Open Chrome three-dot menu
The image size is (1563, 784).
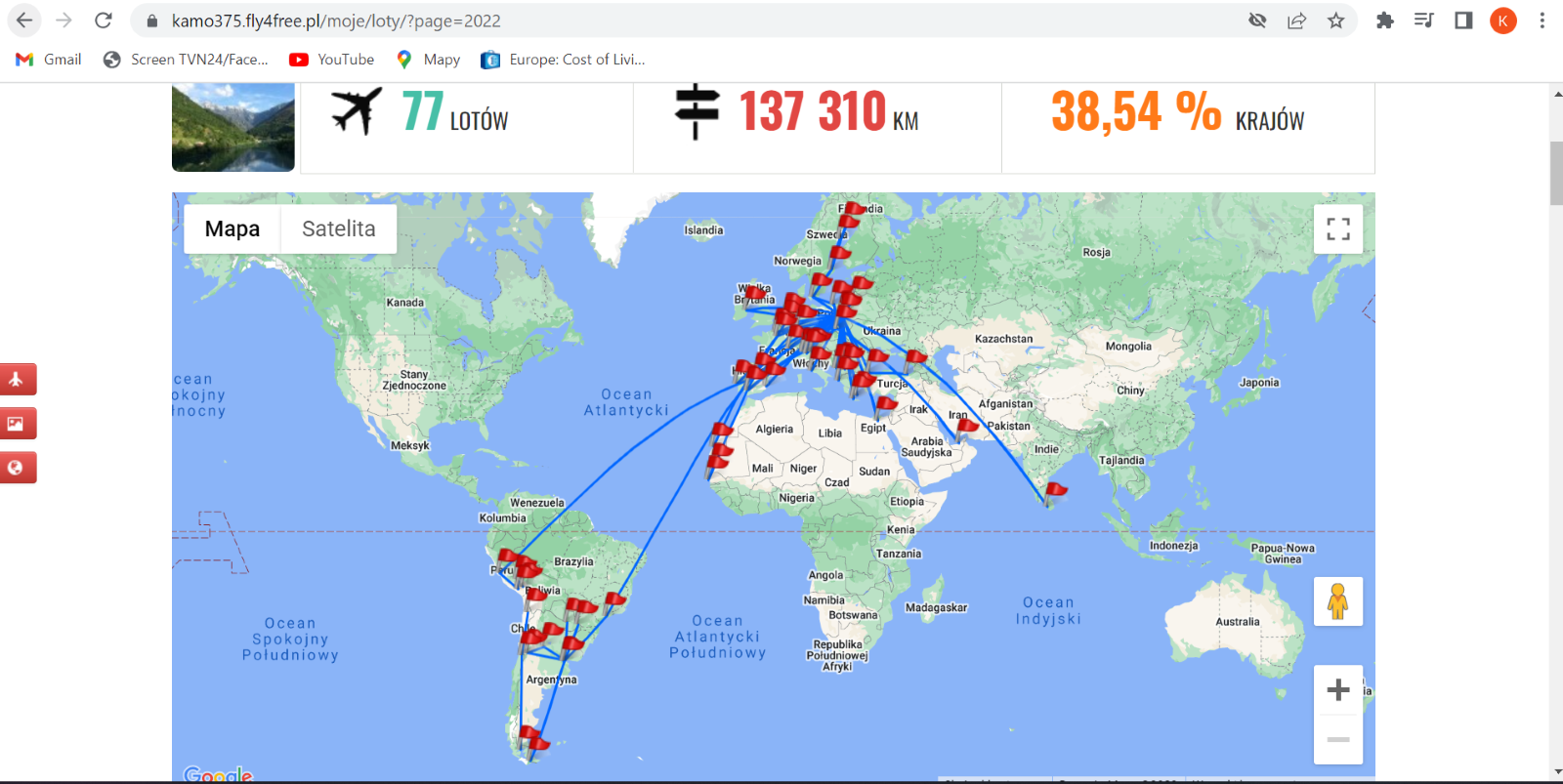coord(1542,21)
